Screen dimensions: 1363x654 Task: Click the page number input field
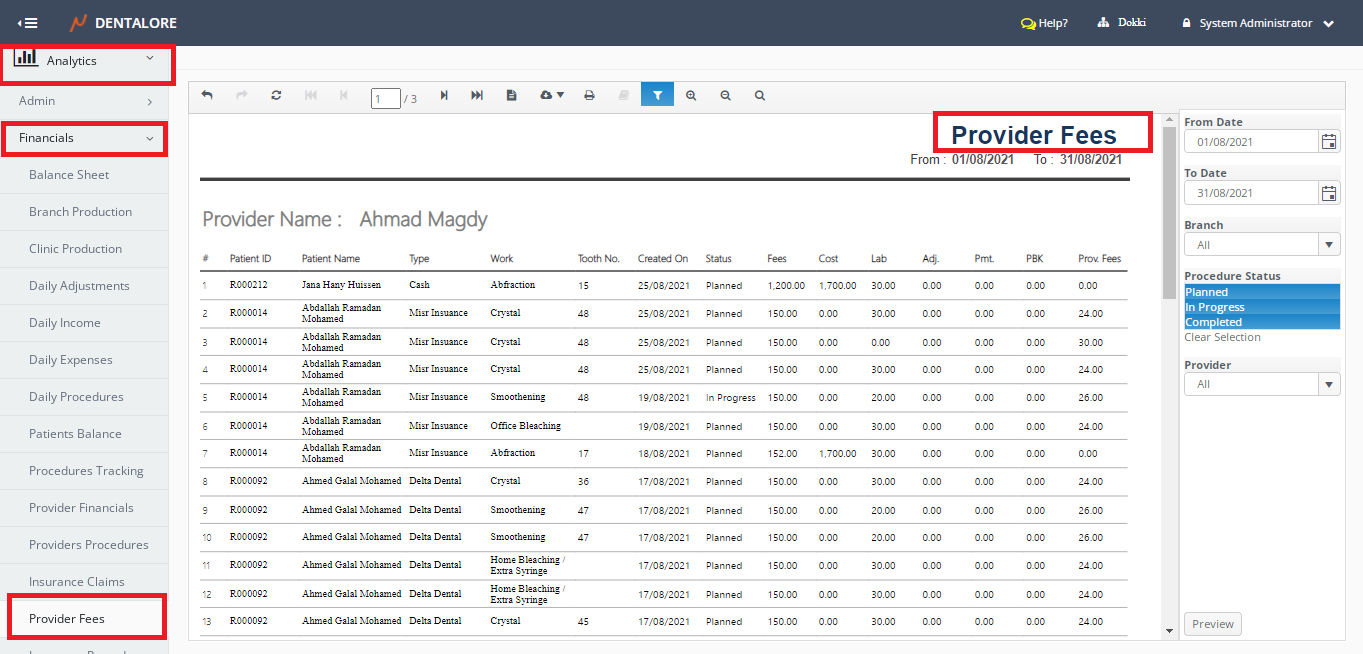385,98
